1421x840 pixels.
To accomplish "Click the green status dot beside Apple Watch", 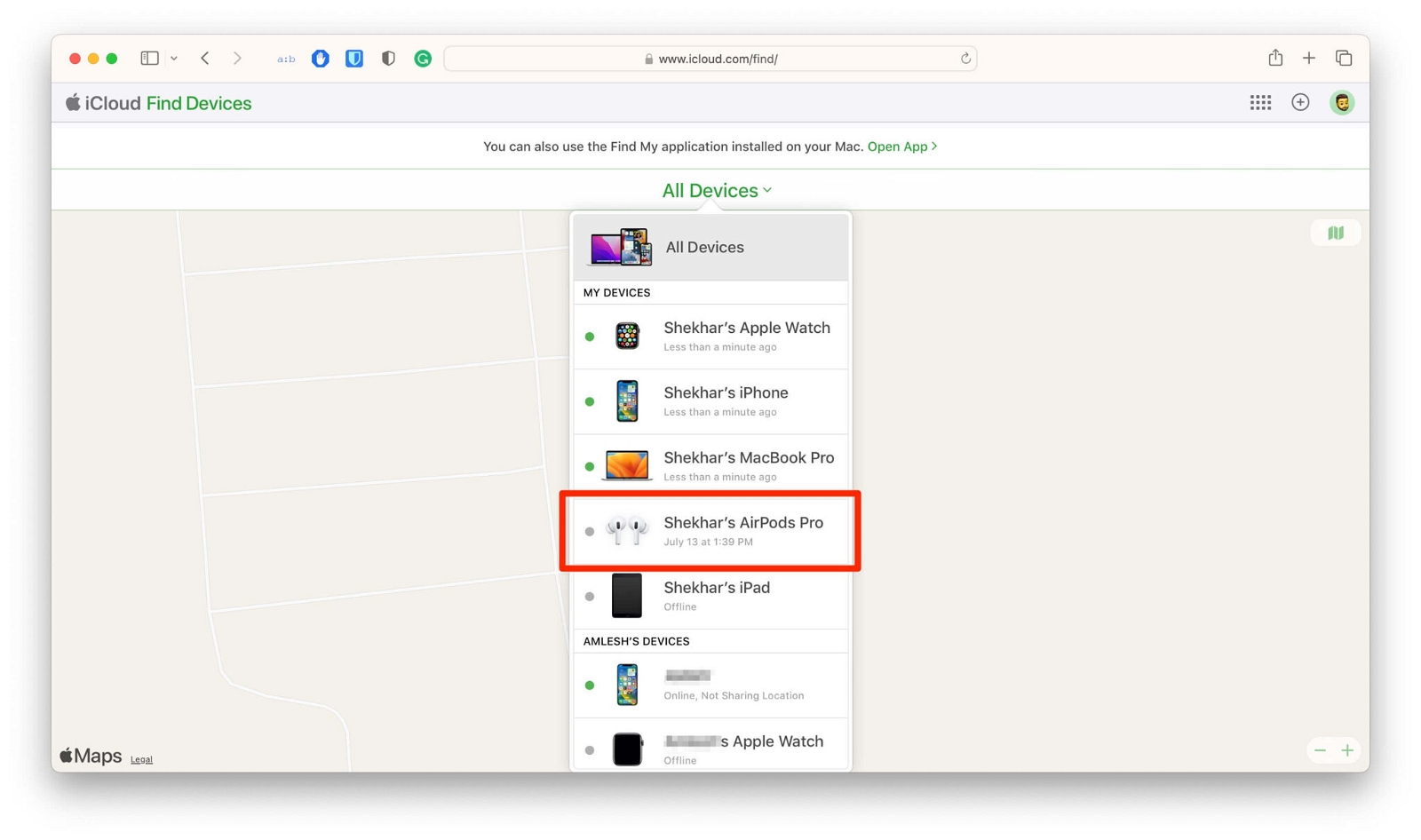I will click(590, 337).
